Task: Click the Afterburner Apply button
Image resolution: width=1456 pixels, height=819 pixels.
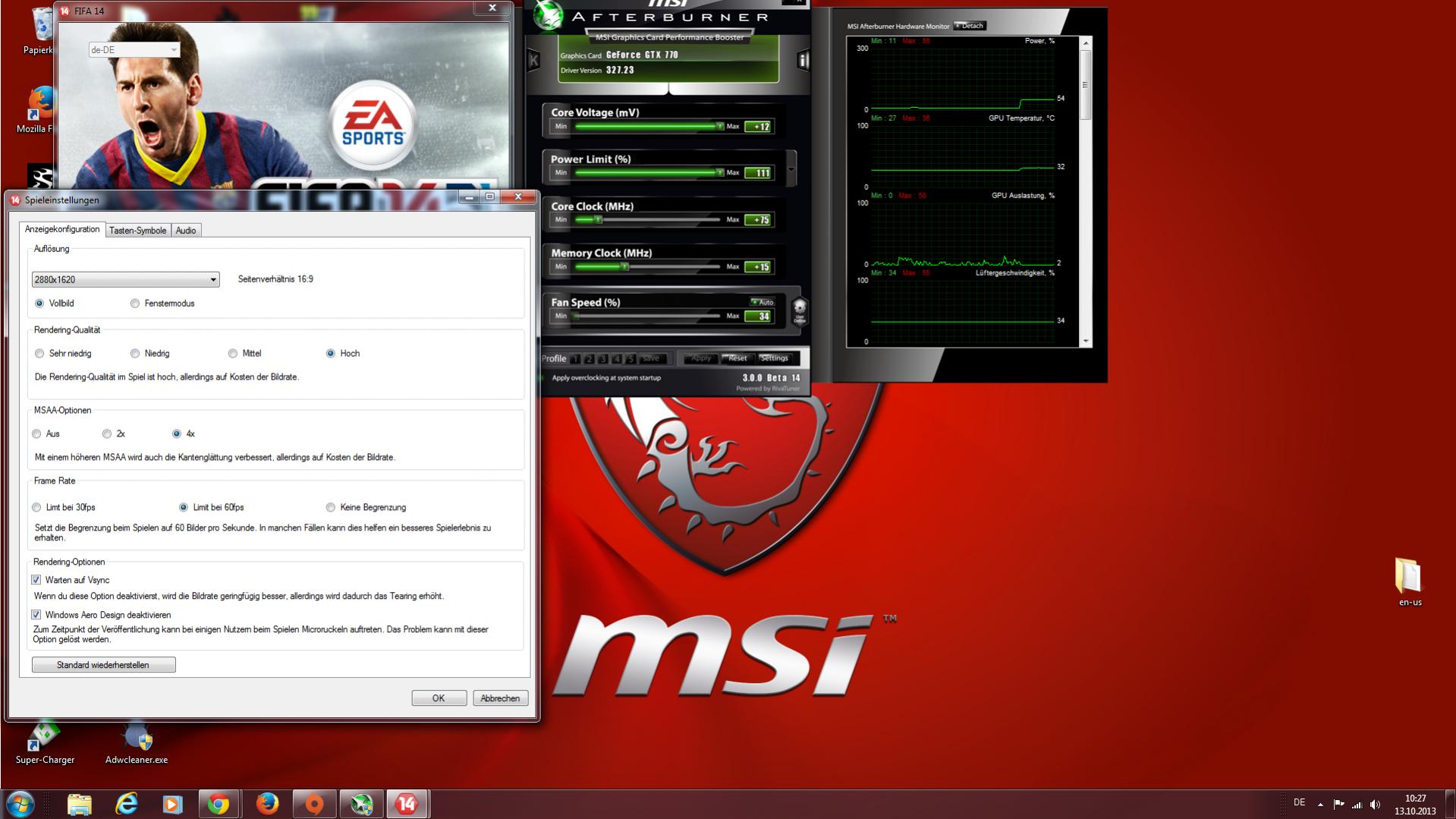Action: (699, 358)
